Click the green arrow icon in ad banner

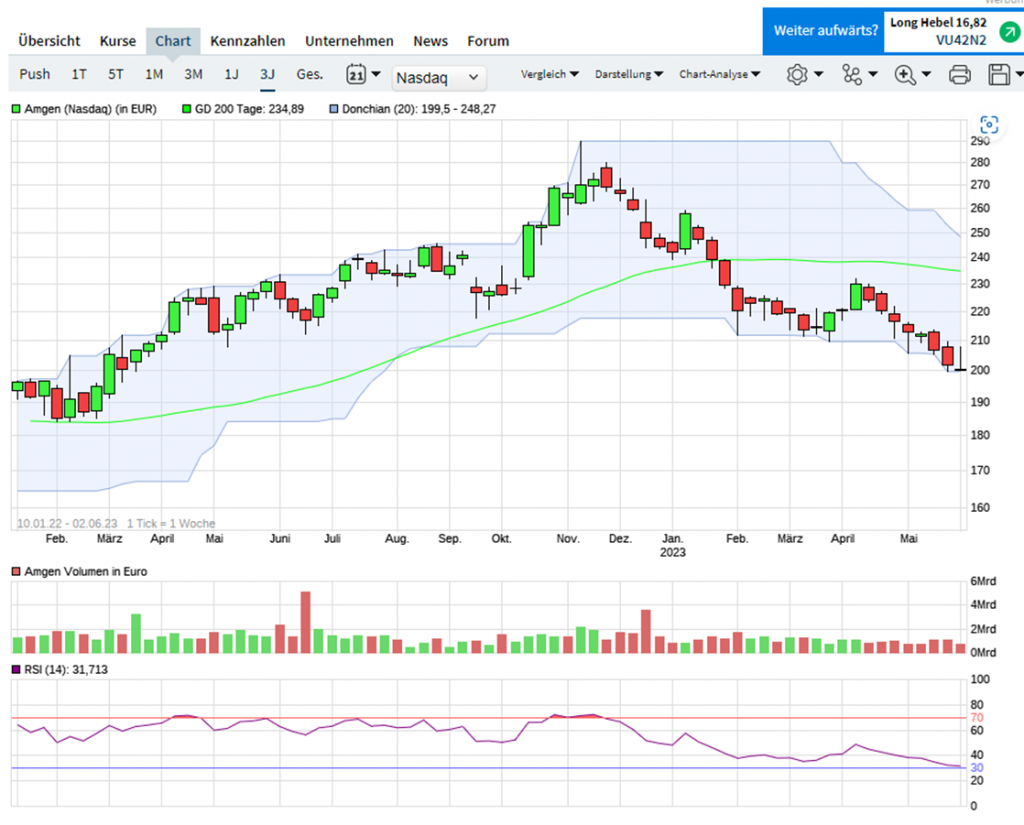1005,32
